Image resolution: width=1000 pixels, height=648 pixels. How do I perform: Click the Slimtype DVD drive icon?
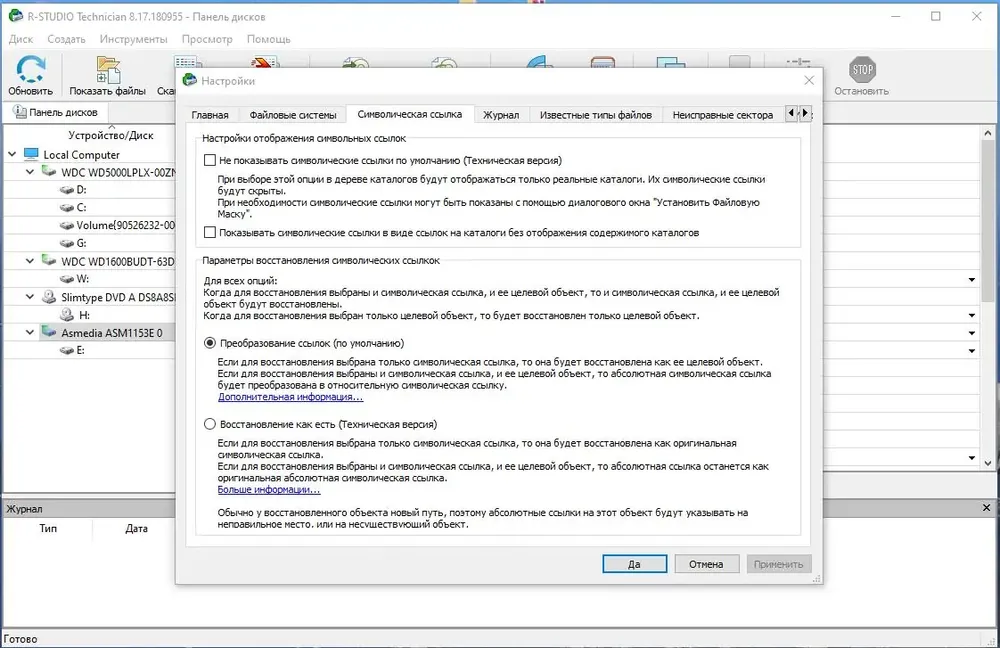point(49,297)
